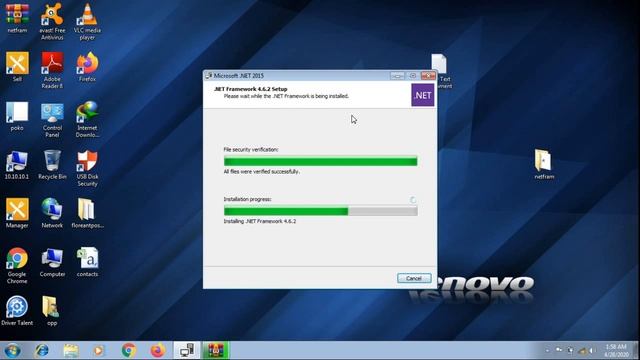Screen dimensions: 640x360
Task: Click 'Installing .NET Framework 4.6.2' status text
Action: (x=260, y=221)
